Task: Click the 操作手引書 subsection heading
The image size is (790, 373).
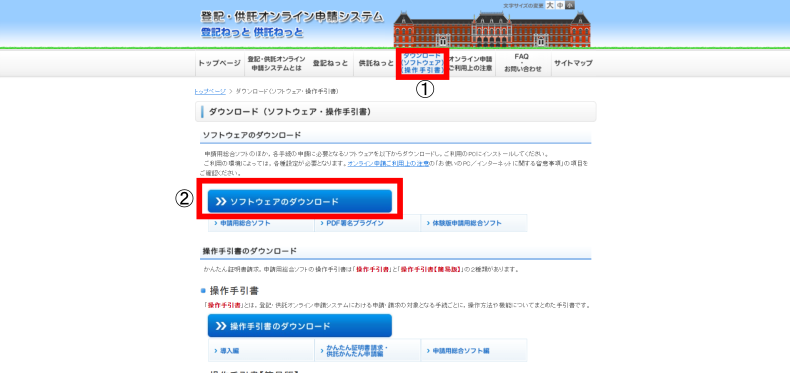Action: [234, 291]
